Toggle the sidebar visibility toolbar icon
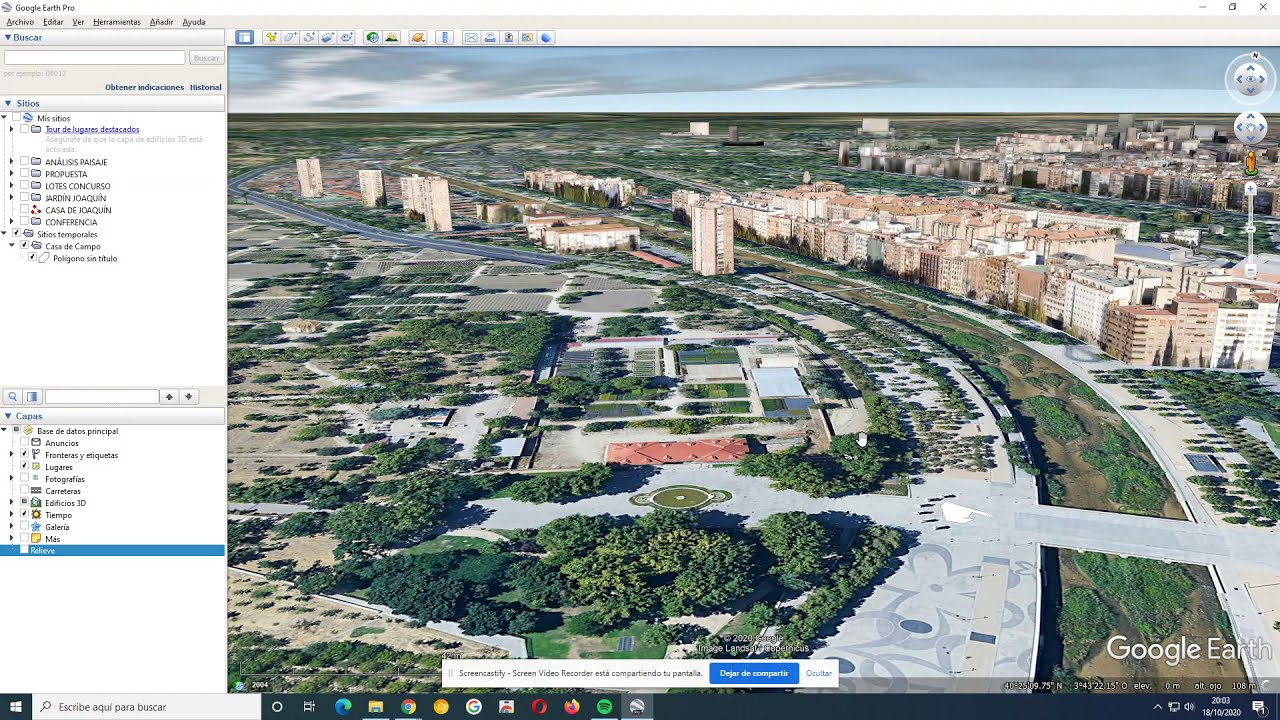This screenshot has height=720, width=1280. pyautogui.click(x=244, y=37)
